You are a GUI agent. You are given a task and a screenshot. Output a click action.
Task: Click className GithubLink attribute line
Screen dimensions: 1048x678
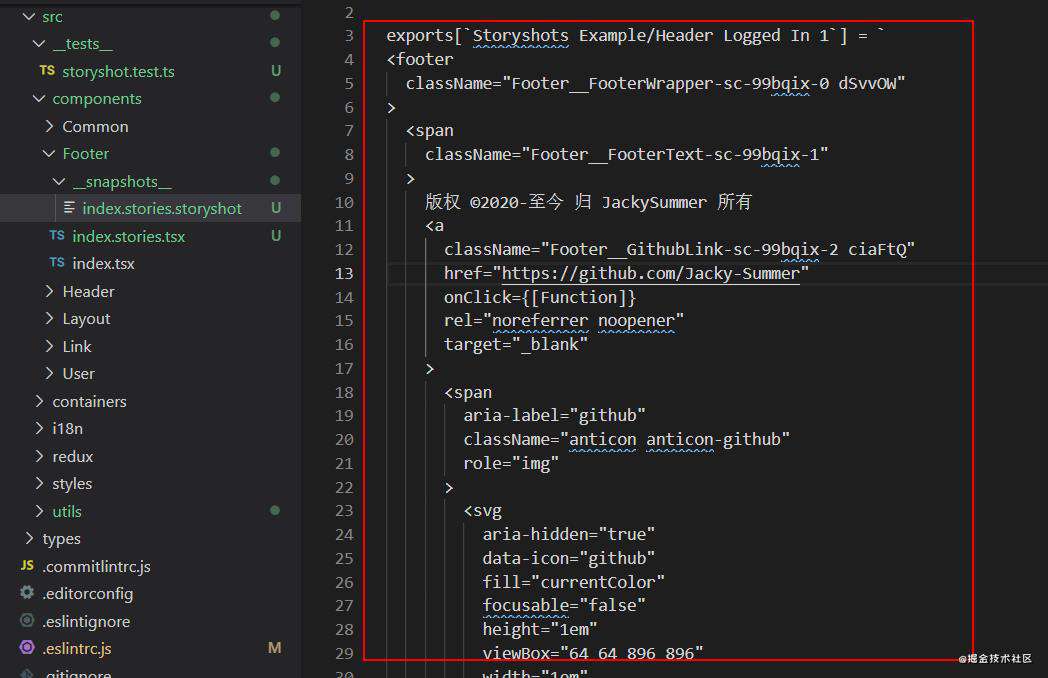point(679,249)
